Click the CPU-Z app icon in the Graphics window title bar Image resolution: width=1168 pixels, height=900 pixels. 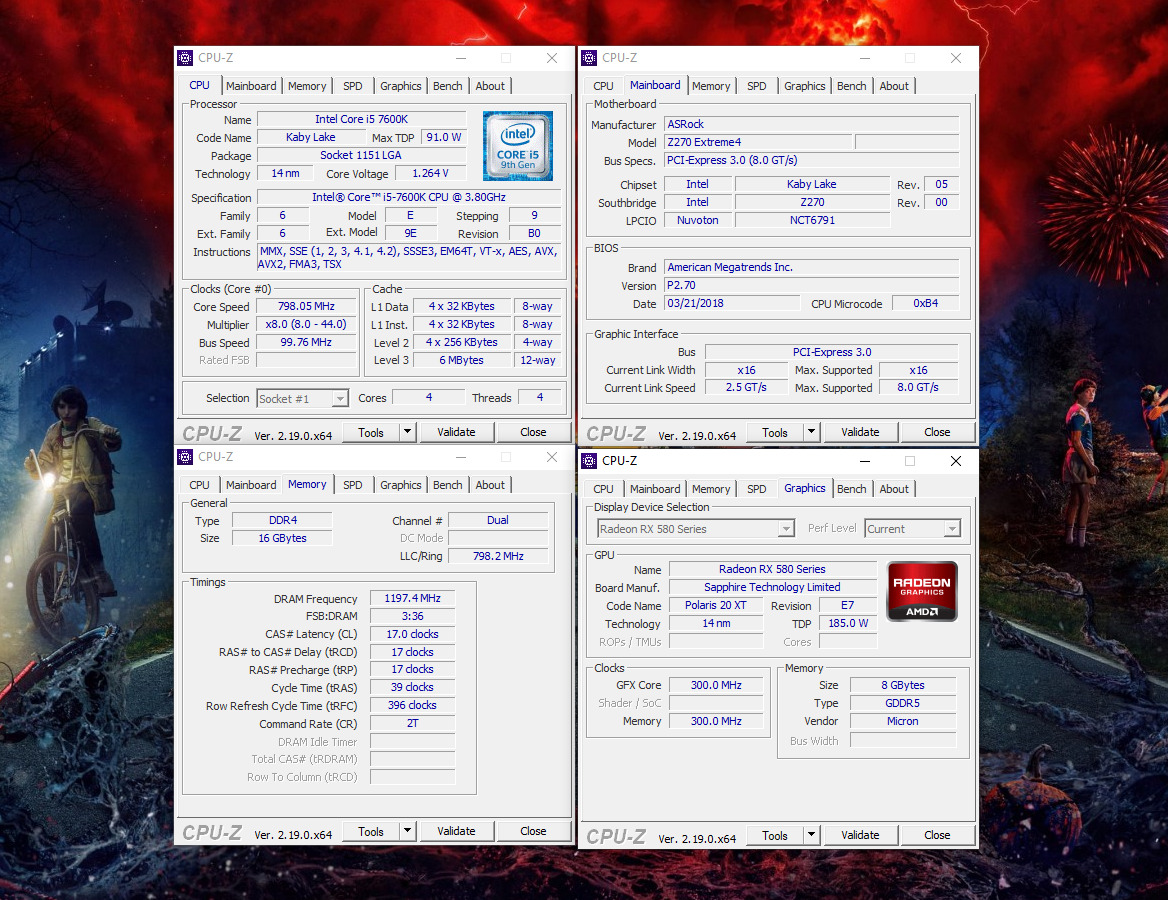coord(589,461)
